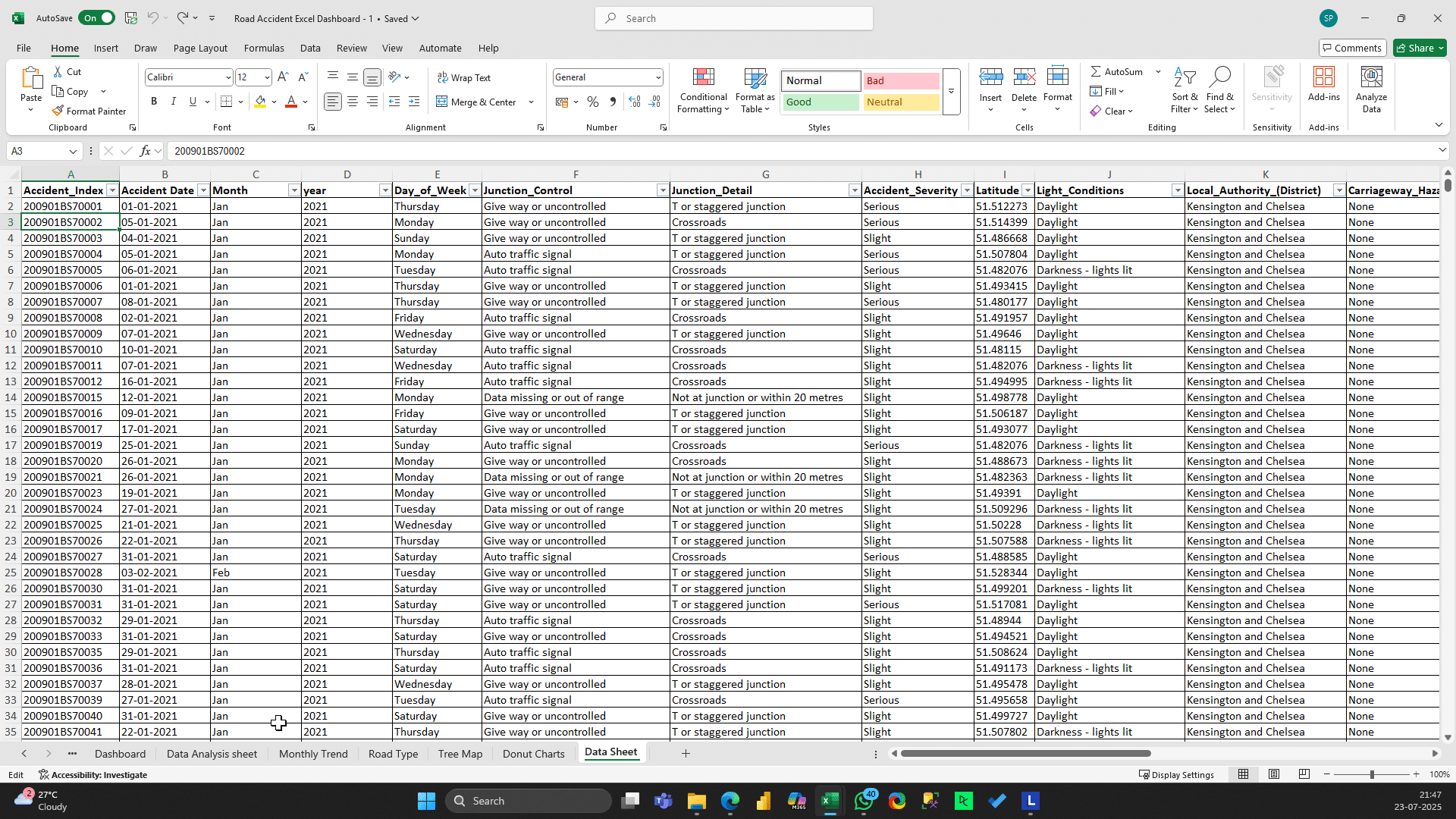Switch to the Monthly Trend sheet
This screenshot has width=1456, height=819.
point(313,754)
